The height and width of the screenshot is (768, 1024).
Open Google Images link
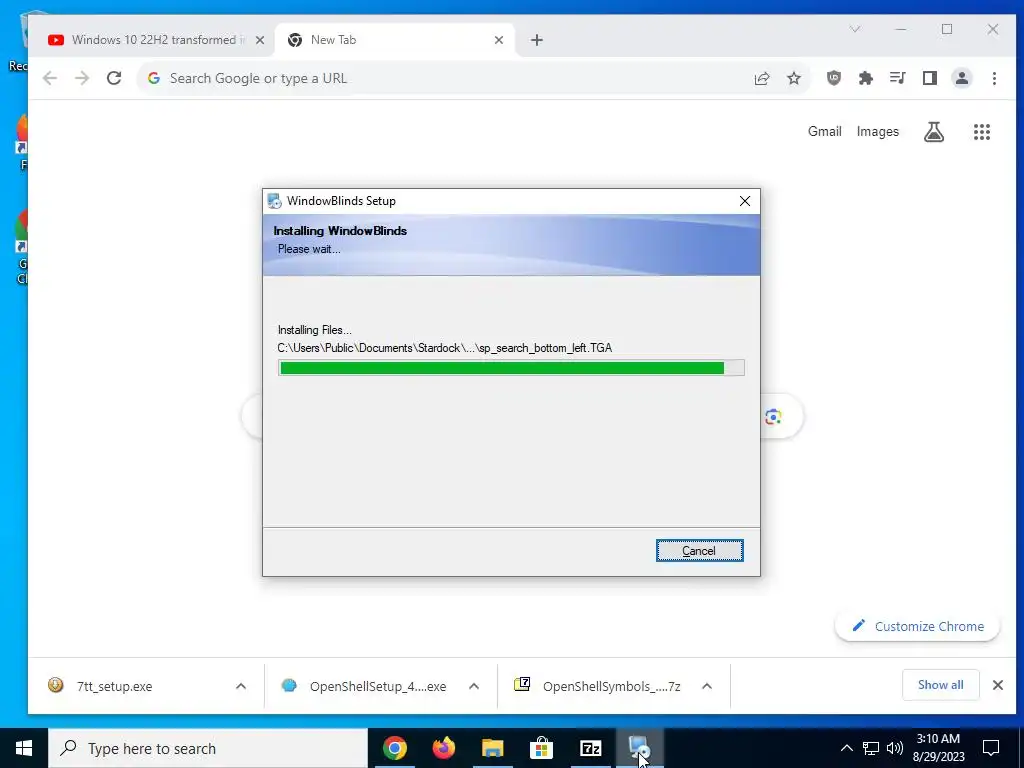878,131
